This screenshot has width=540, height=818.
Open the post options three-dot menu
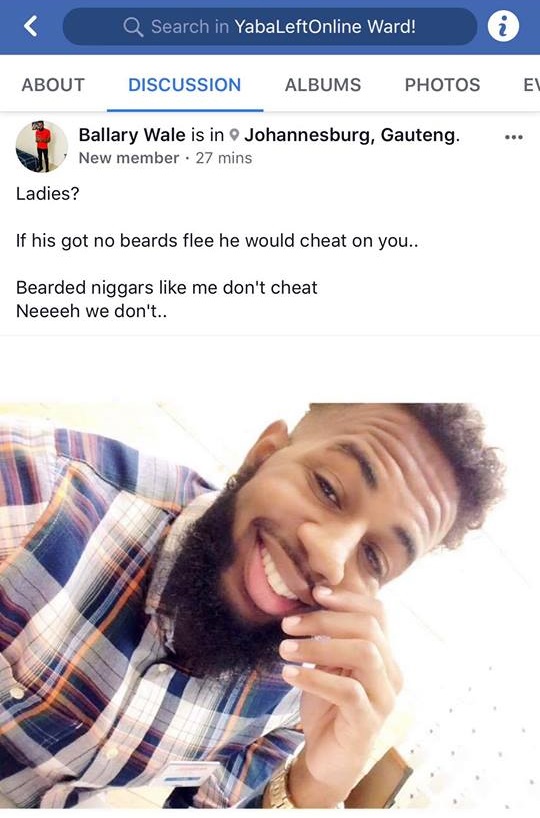click(x=513, y=137)
